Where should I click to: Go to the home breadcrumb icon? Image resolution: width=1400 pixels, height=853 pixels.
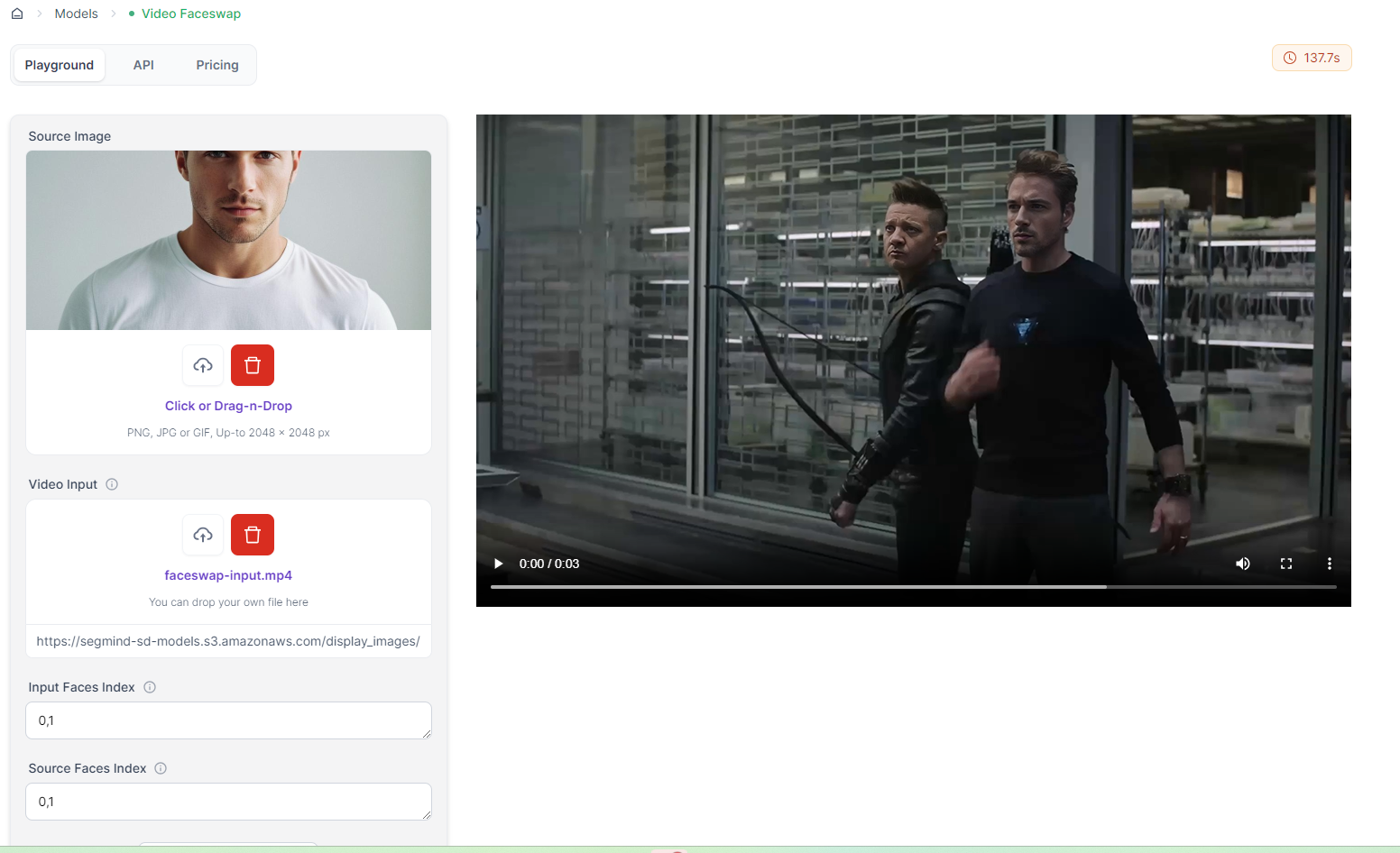[17, 14]
